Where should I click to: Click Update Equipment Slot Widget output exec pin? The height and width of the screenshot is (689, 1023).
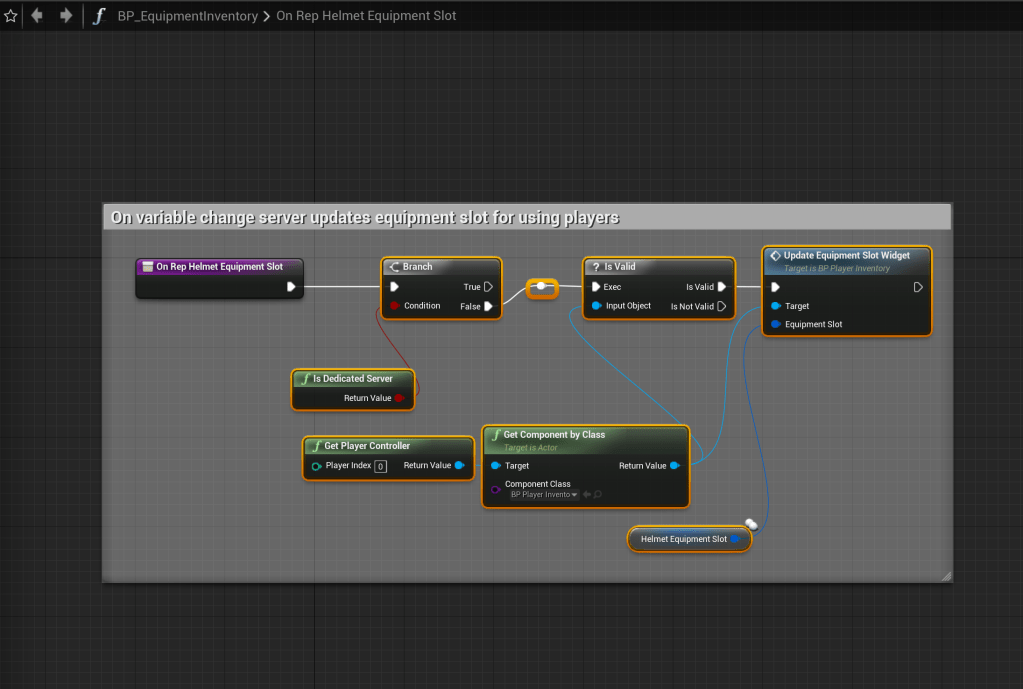pos(918,287)
